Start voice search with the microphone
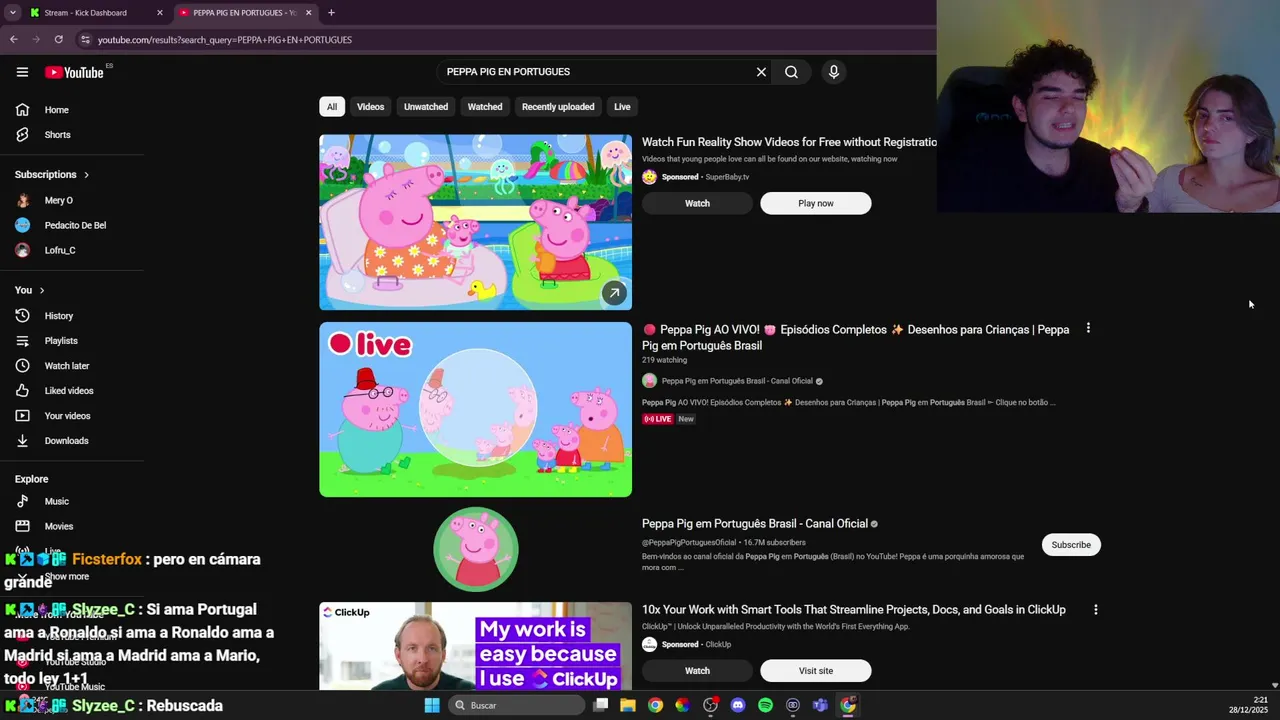Image resolution: width=1280 pixels, height=720 pixels. click(x=833, y=72)
